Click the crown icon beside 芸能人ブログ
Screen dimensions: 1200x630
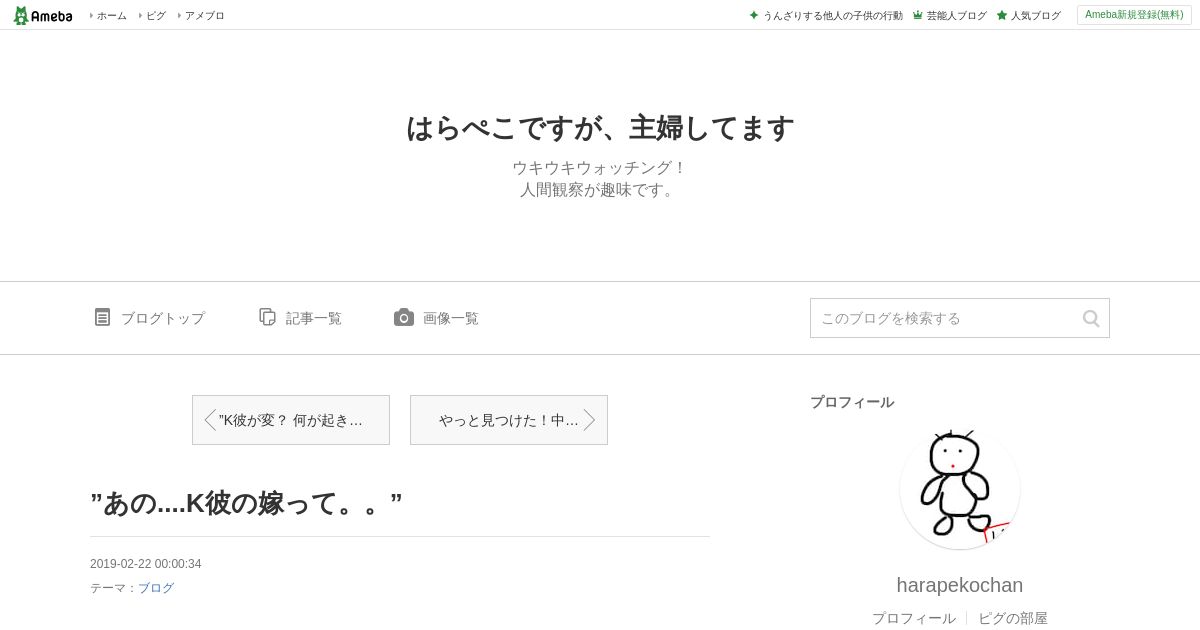click(x=918, y=15)
